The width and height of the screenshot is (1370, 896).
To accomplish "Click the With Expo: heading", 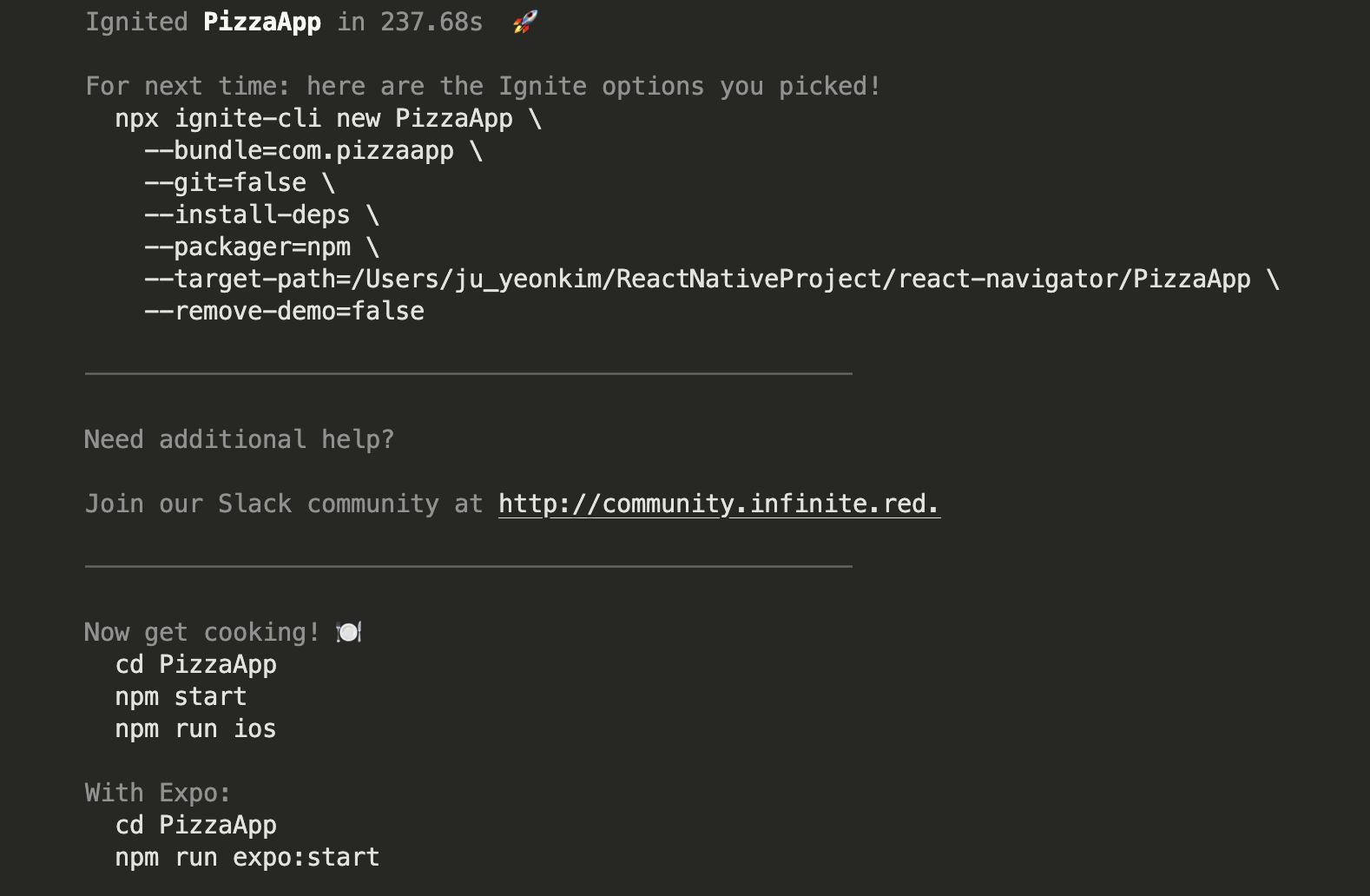I will click(158, 794).
